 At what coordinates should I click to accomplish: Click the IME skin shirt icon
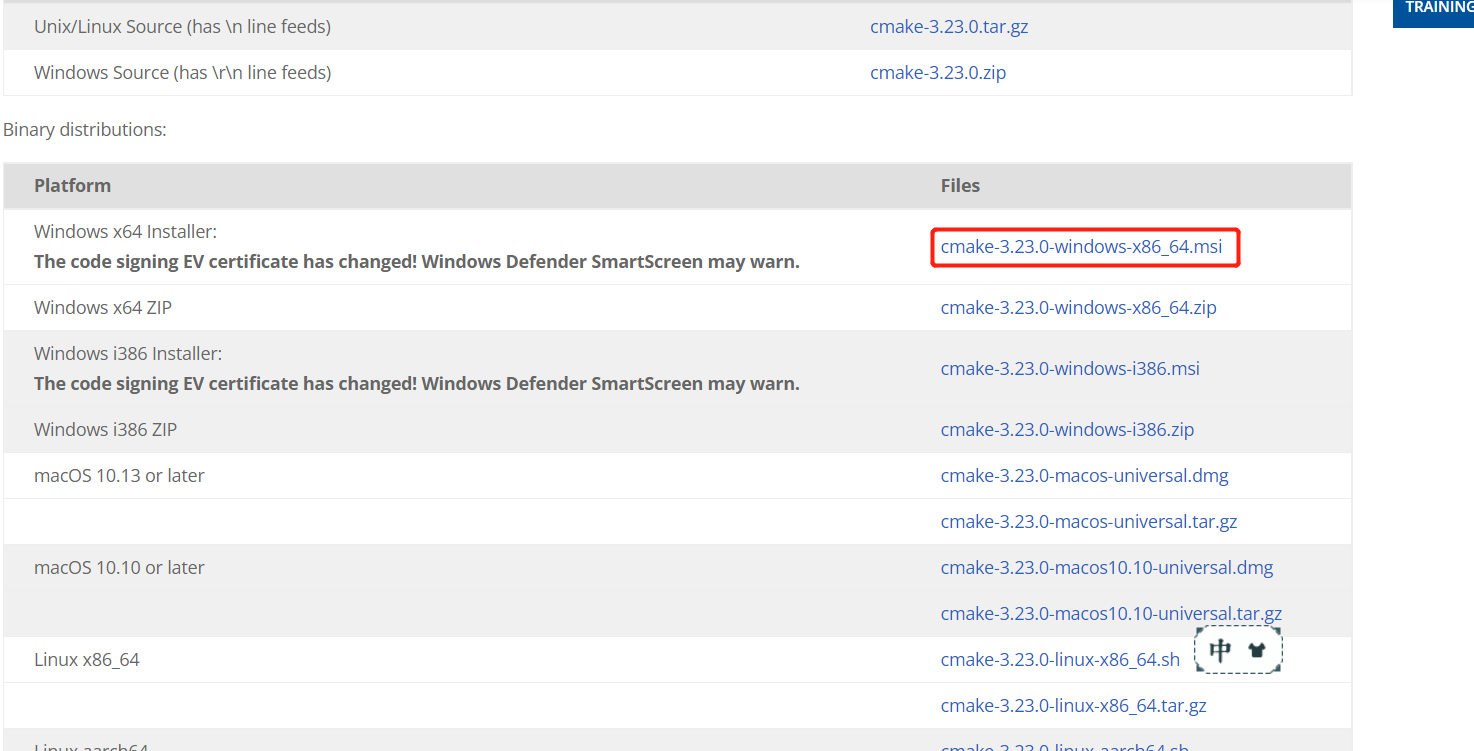(1257, 651)
